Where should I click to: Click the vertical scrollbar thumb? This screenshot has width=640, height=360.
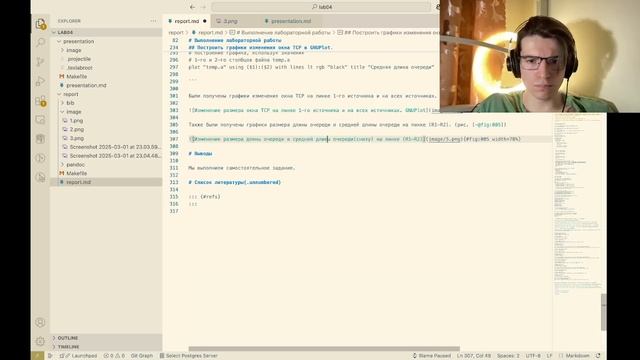click(604, 312)
